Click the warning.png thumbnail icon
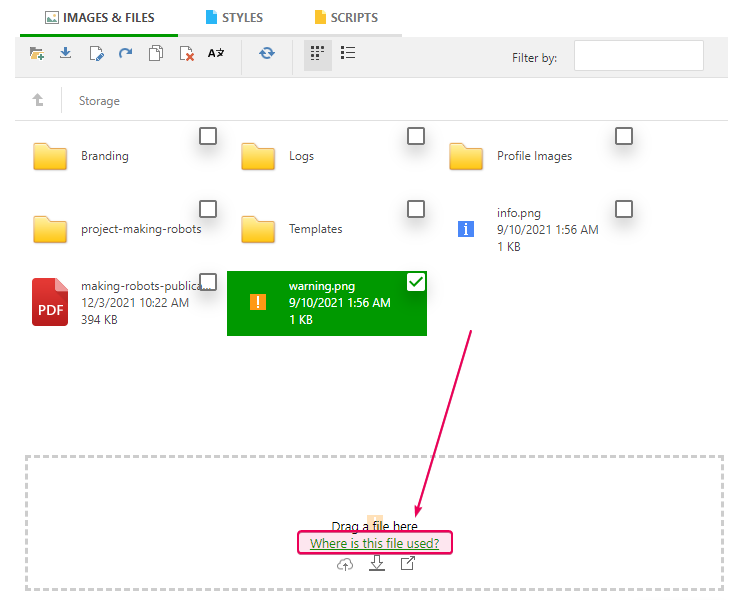The width and height of the screenshot is (731, 600). (x=258, y=302)
